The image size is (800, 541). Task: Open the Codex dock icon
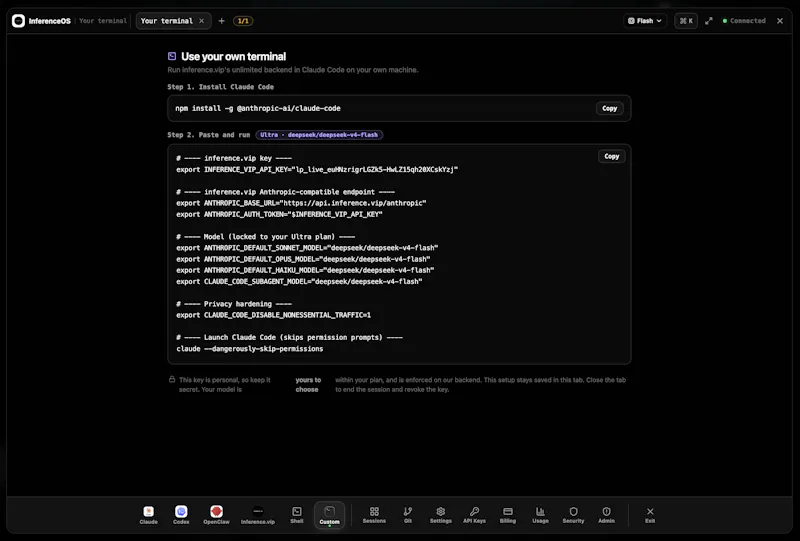181,514
